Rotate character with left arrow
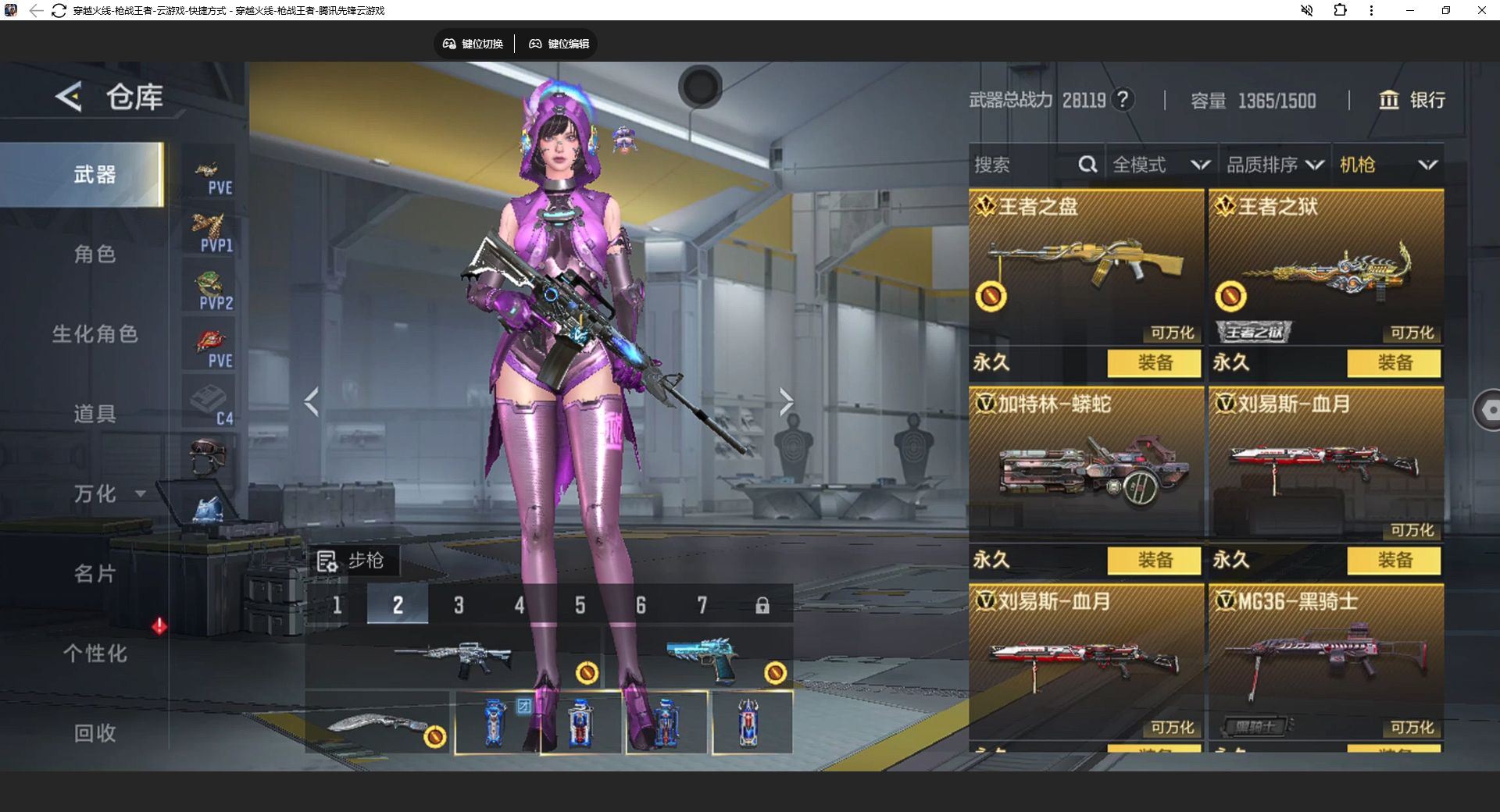This screenshot has height=812, width=1500. tap(312, 402)
